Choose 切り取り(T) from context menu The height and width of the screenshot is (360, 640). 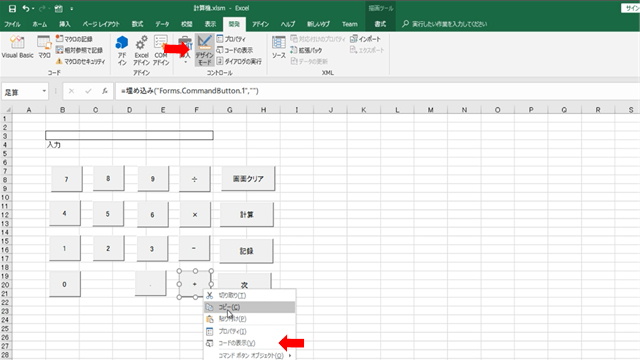tap(249, 295)
